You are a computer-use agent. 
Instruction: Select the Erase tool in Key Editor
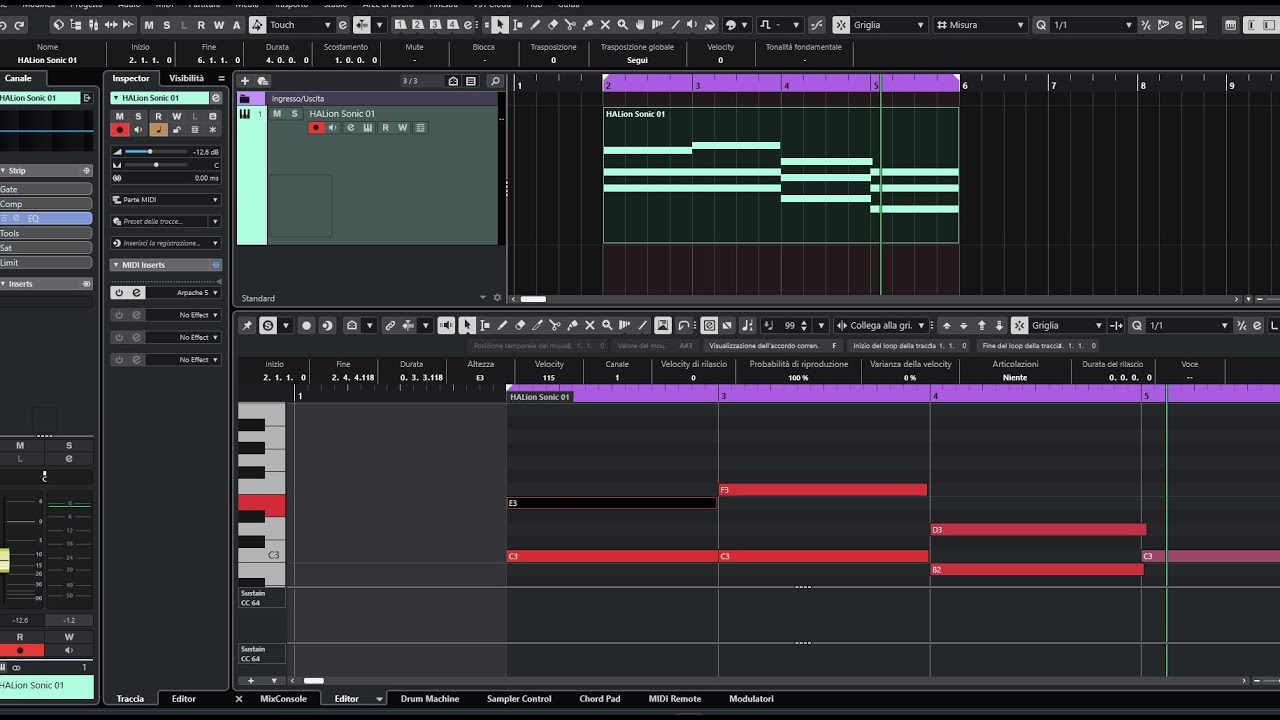point(520,325)
